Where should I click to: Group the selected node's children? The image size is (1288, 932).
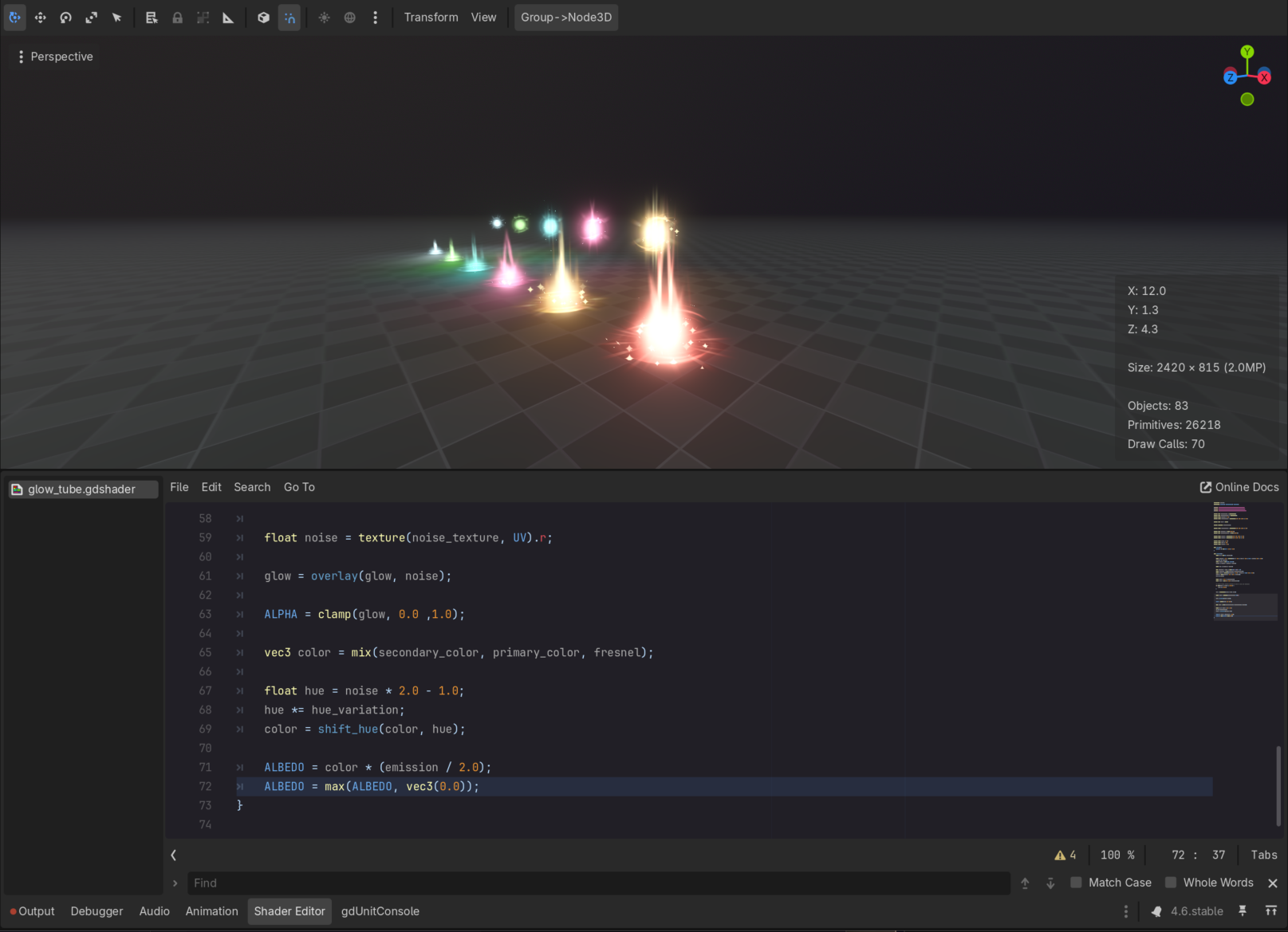pyautogui.click(x=203, y=18)
